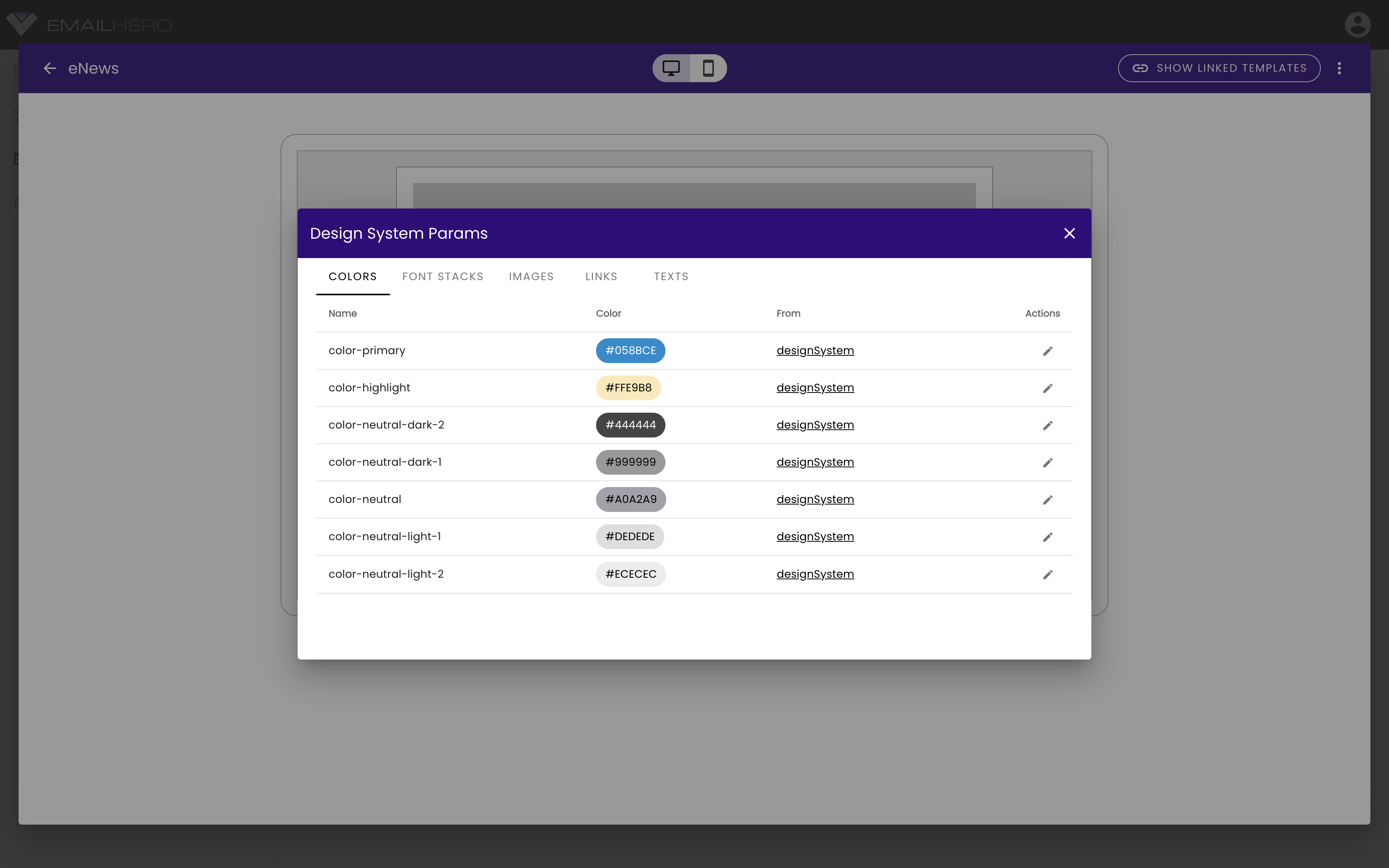This screenshot has width=1389, height=868.
Task: Click the color-neutral-dark-1 name cell
Action: point(385,462)
